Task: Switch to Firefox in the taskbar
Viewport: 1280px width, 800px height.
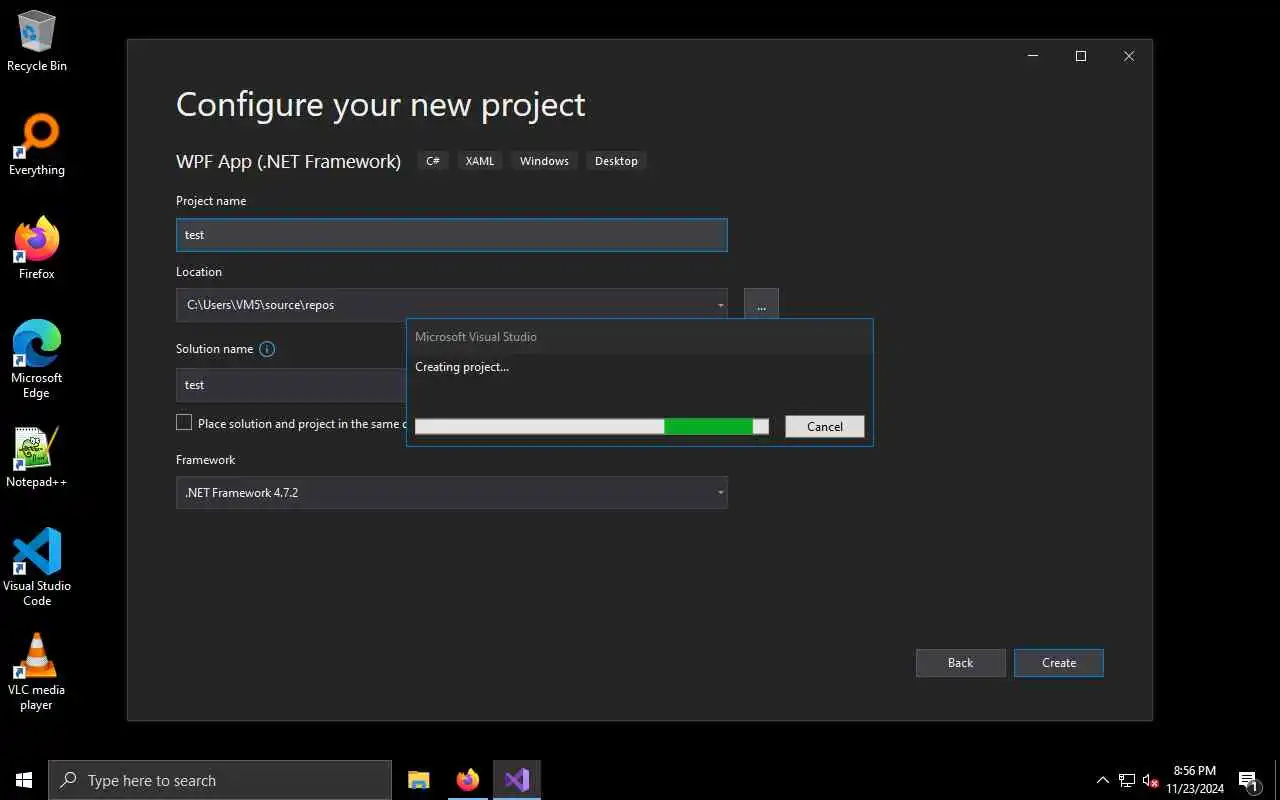Action: pyautogui.click(x=467, y=780)
